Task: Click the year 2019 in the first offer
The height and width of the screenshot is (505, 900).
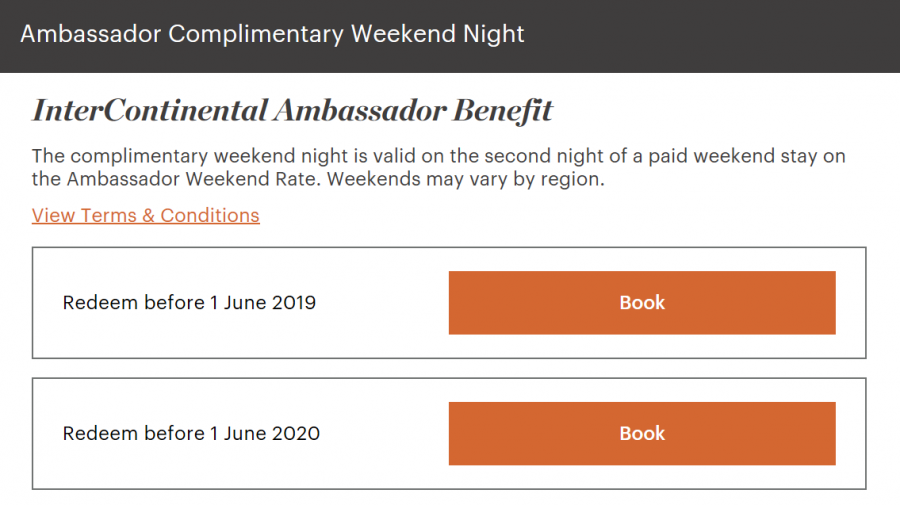Action: point(293,302)
